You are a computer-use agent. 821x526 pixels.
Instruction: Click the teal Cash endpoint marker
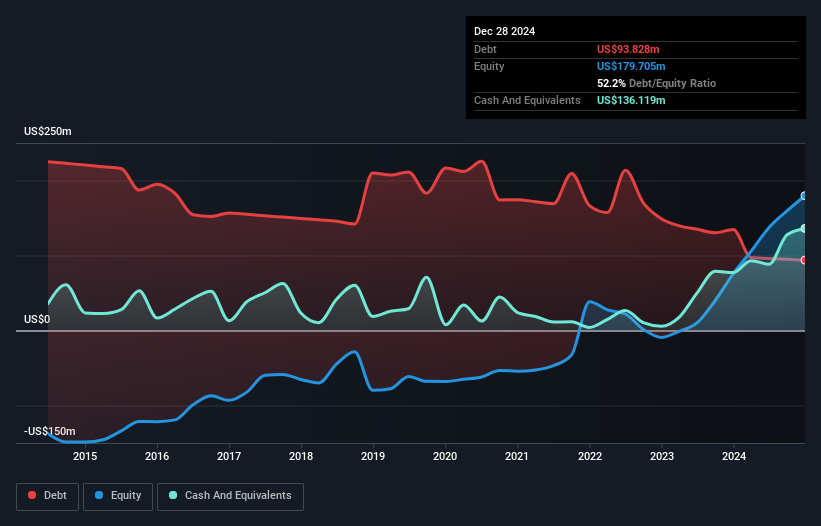pos(804,229)
